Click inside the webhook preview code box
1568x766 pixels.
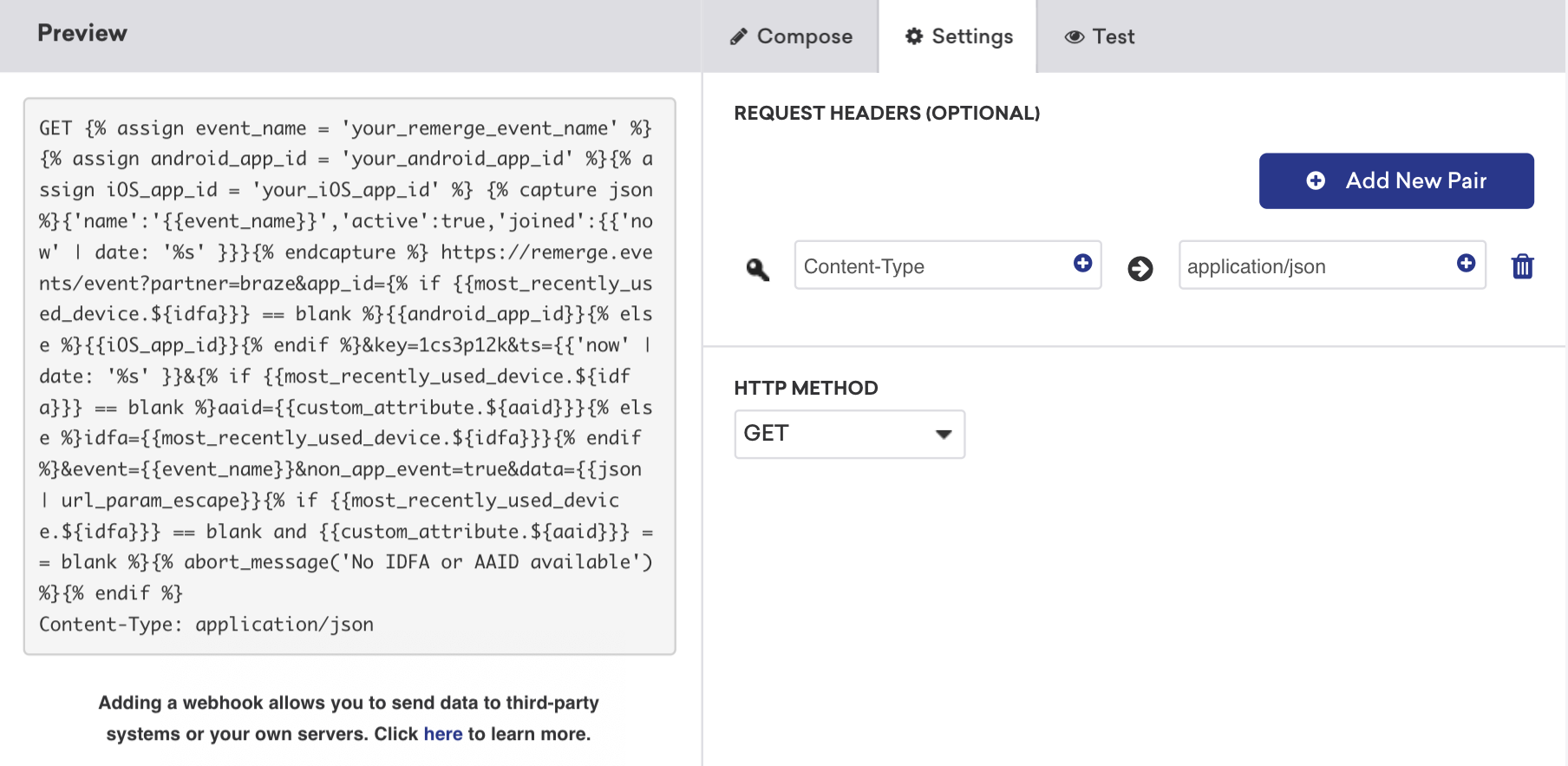coord(350,376)
